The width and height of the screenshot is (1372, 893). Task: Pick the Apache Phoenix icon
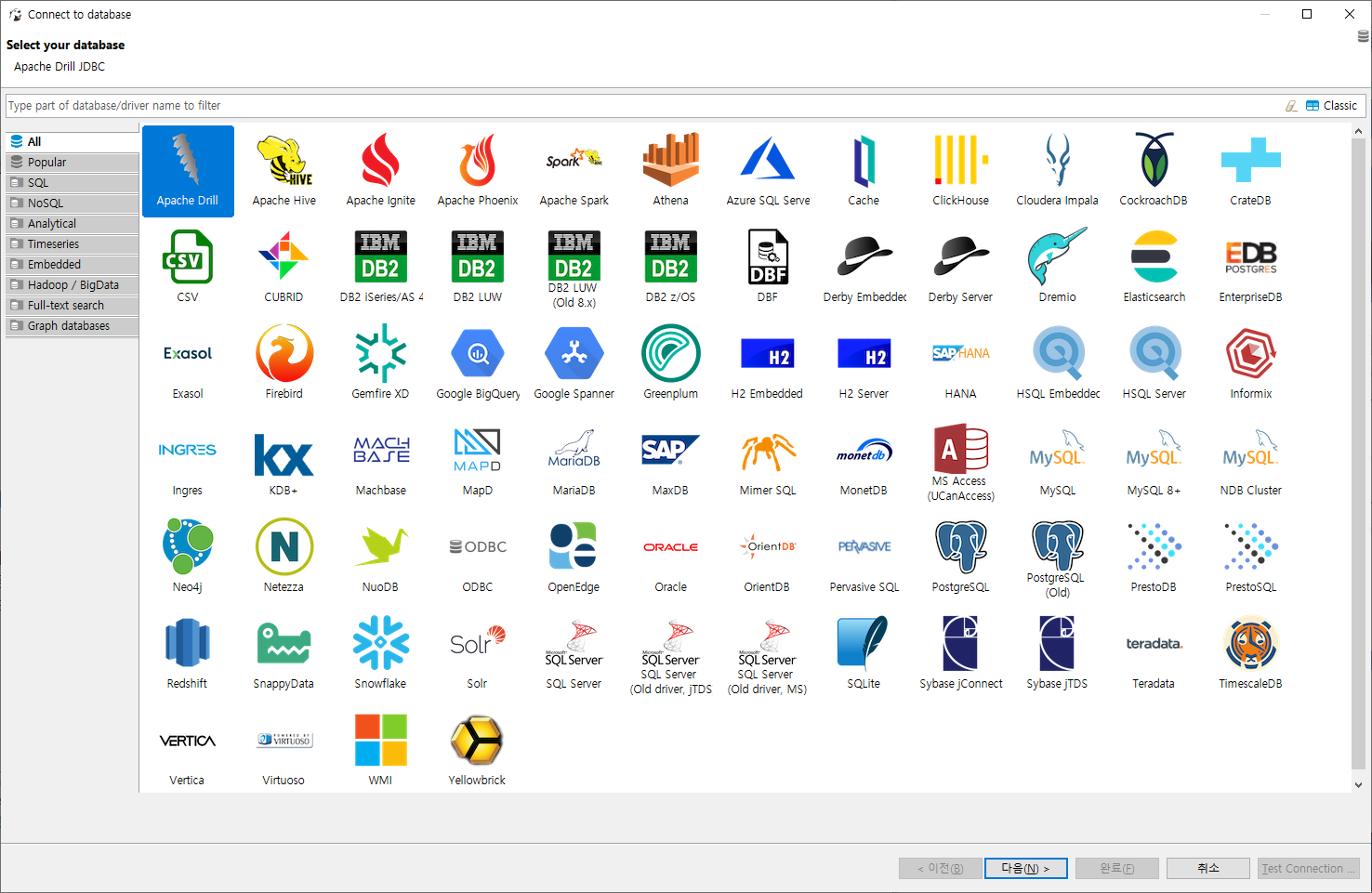click(477, 160)
